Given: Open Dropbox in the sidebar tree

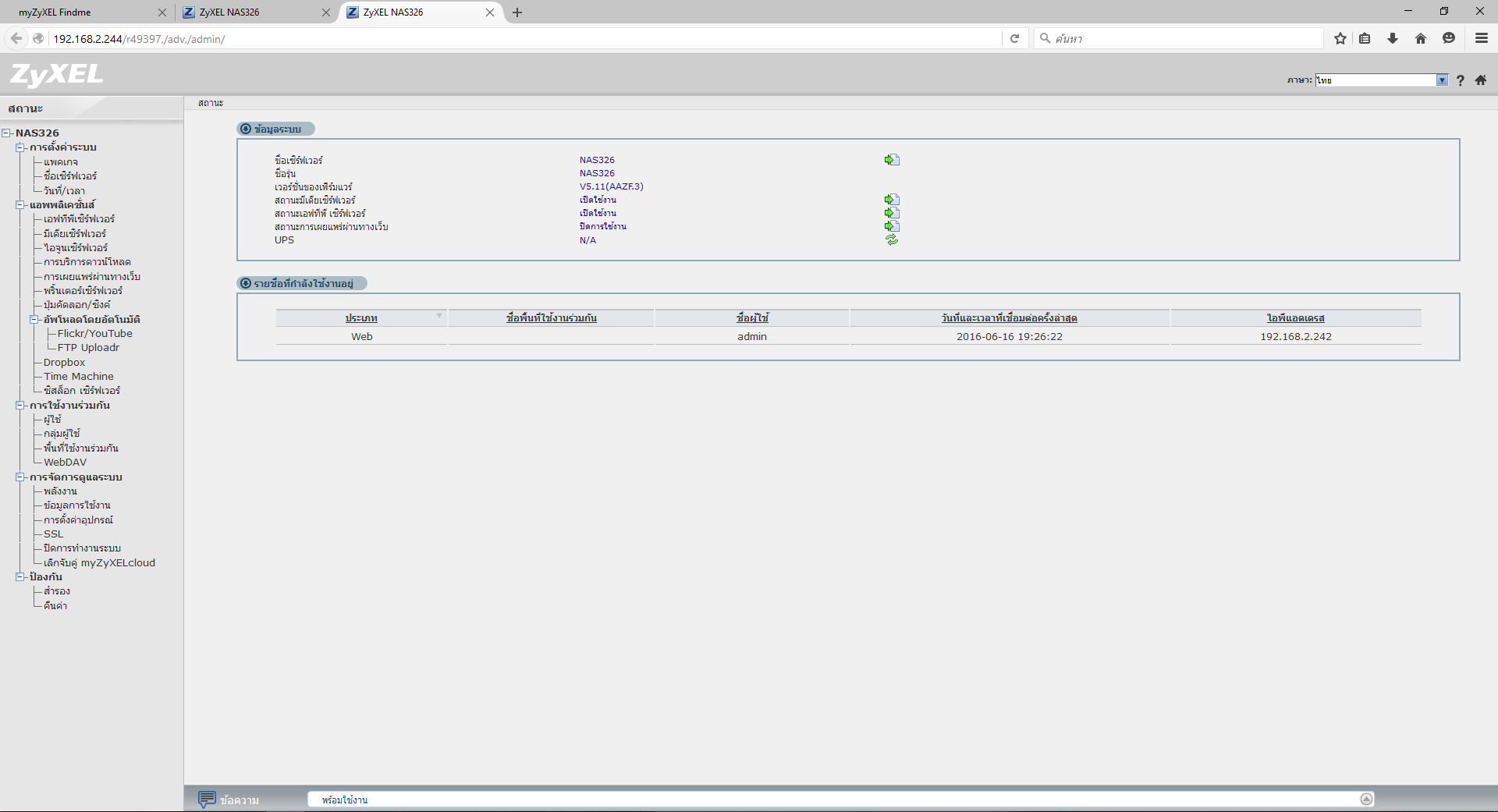Looking at the screenshot, I should (x=64, y=363).
